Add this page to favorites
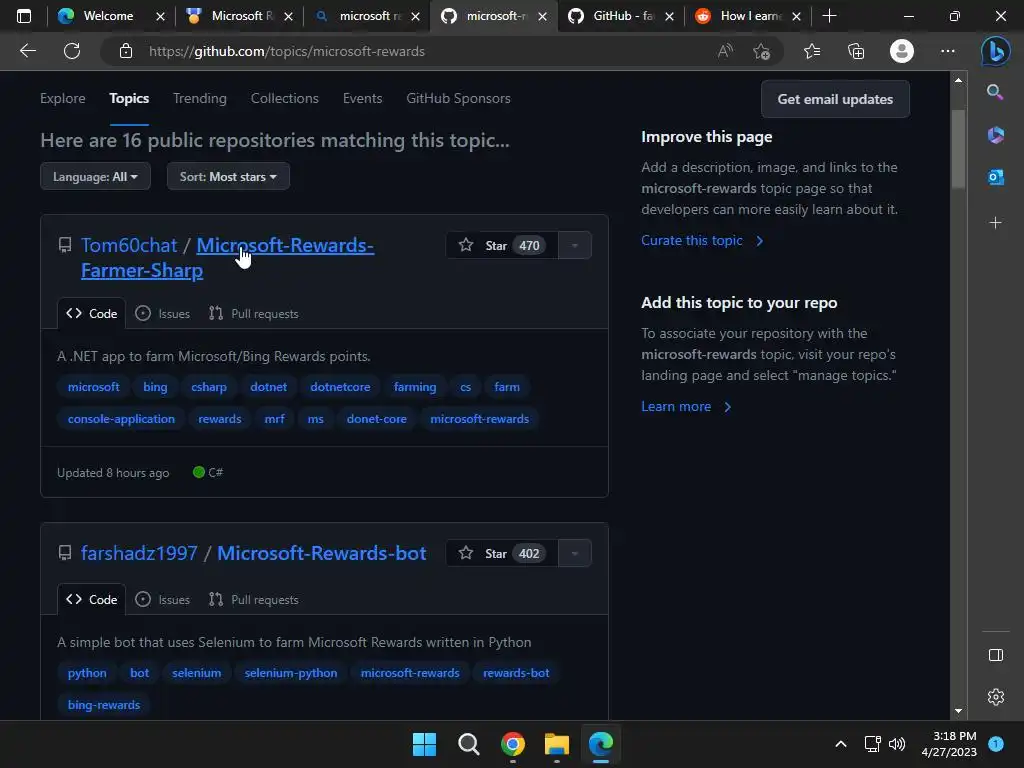This screenshot has width=1024, height=768. pyautogui.click(x=761, y=51)
